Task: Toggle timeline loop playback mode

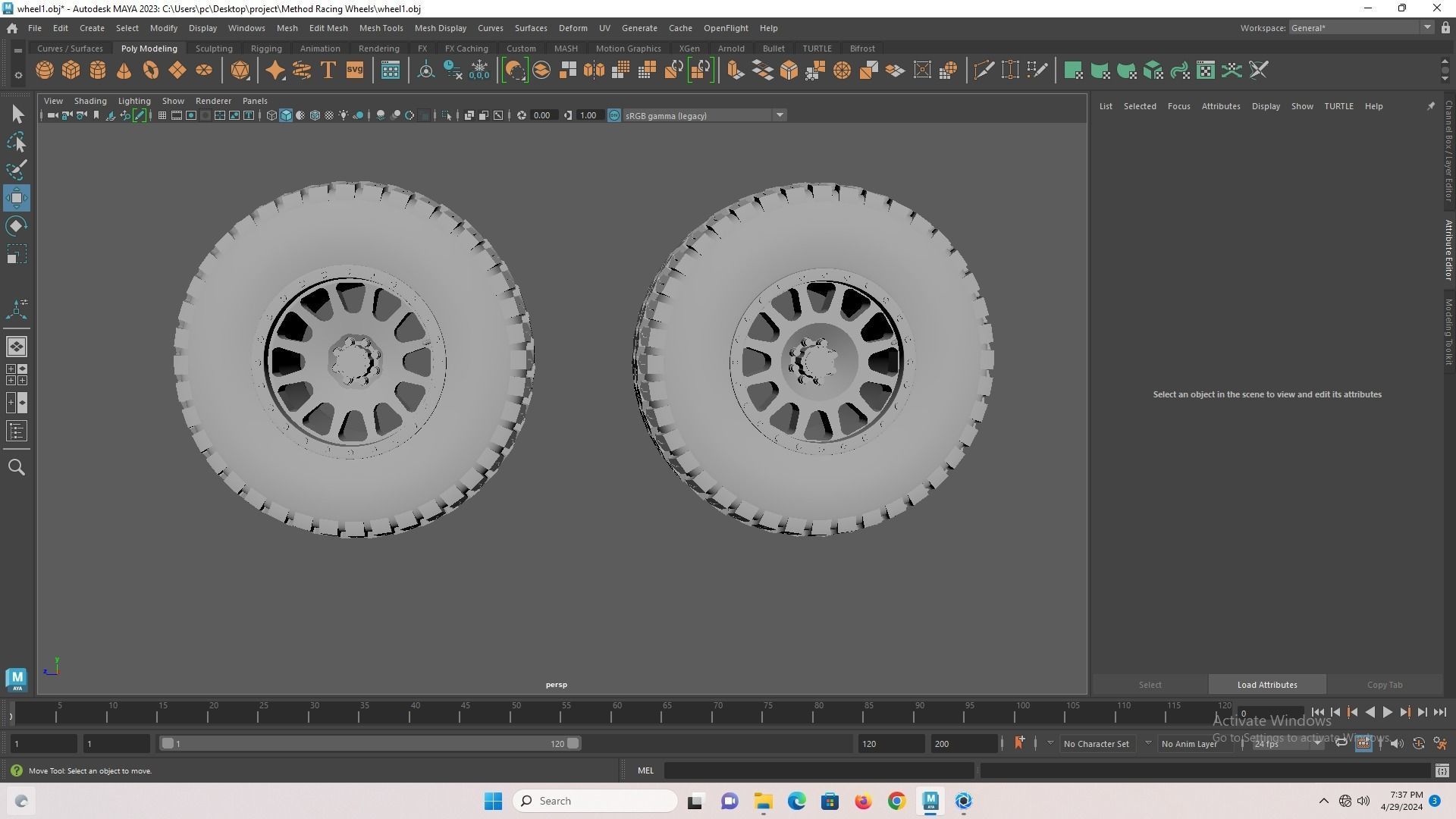Action: pos(1341,744)
